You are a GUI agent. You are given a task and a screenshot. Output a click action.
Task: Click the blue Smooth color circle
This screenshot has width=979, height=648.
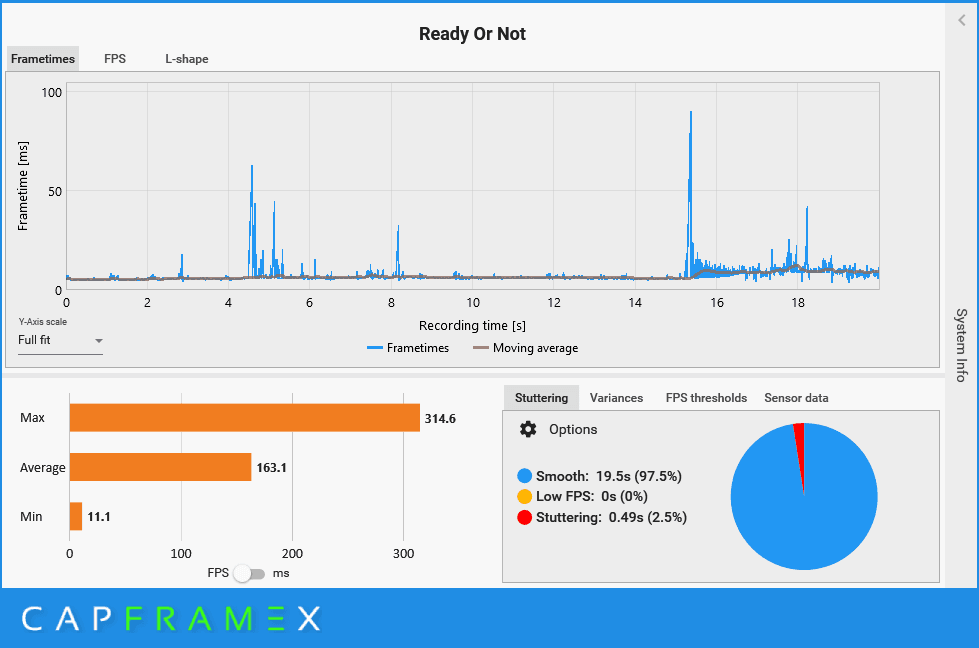tap(524, 476)
